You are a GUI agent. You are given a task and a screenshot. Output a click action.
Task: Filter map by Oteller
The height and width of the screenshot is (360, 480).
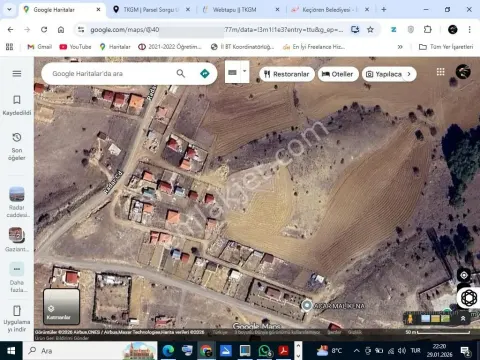pyautogui.click(x=338, y=74)
